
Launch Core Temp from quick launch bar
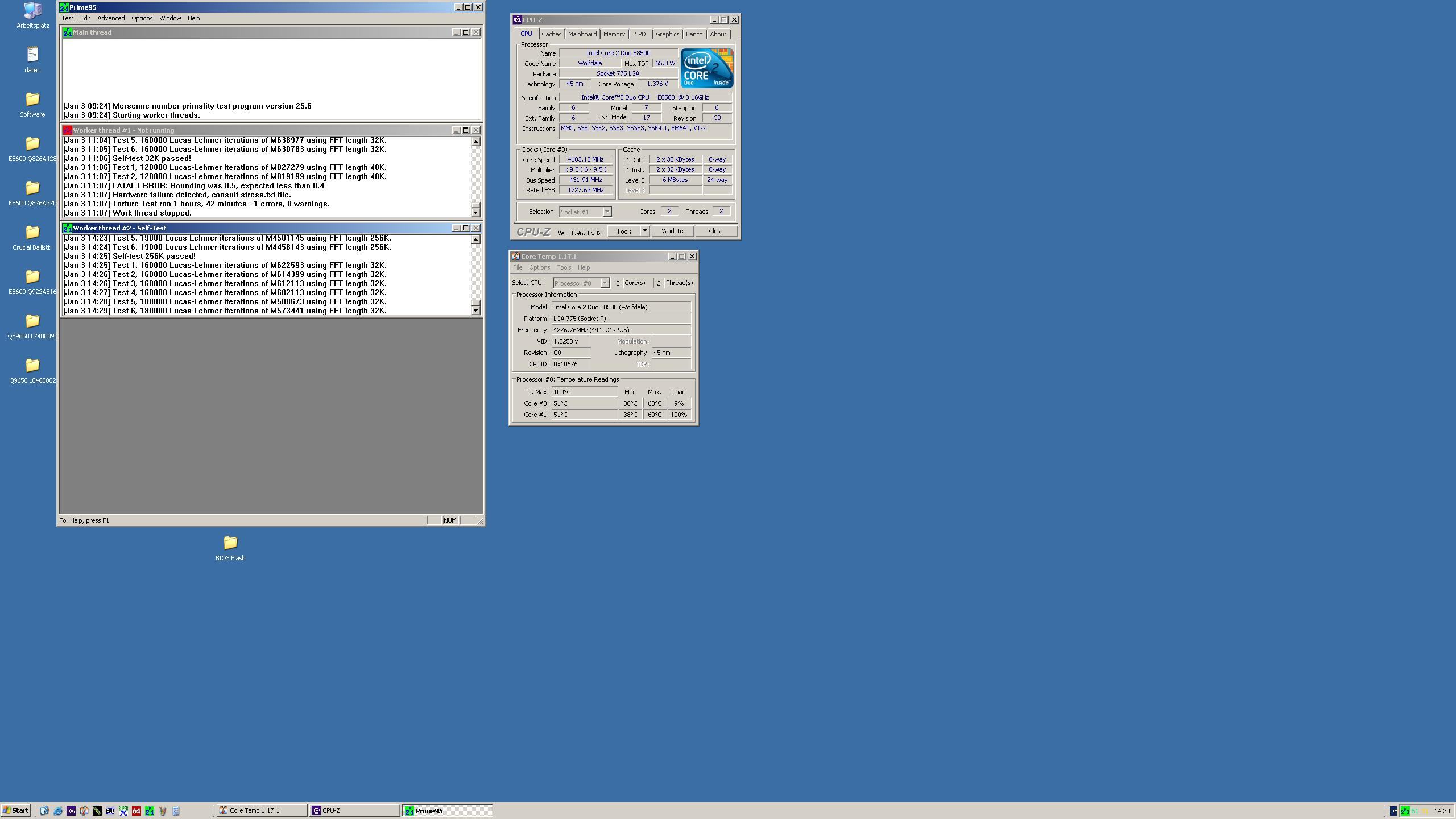click(84, 811)
